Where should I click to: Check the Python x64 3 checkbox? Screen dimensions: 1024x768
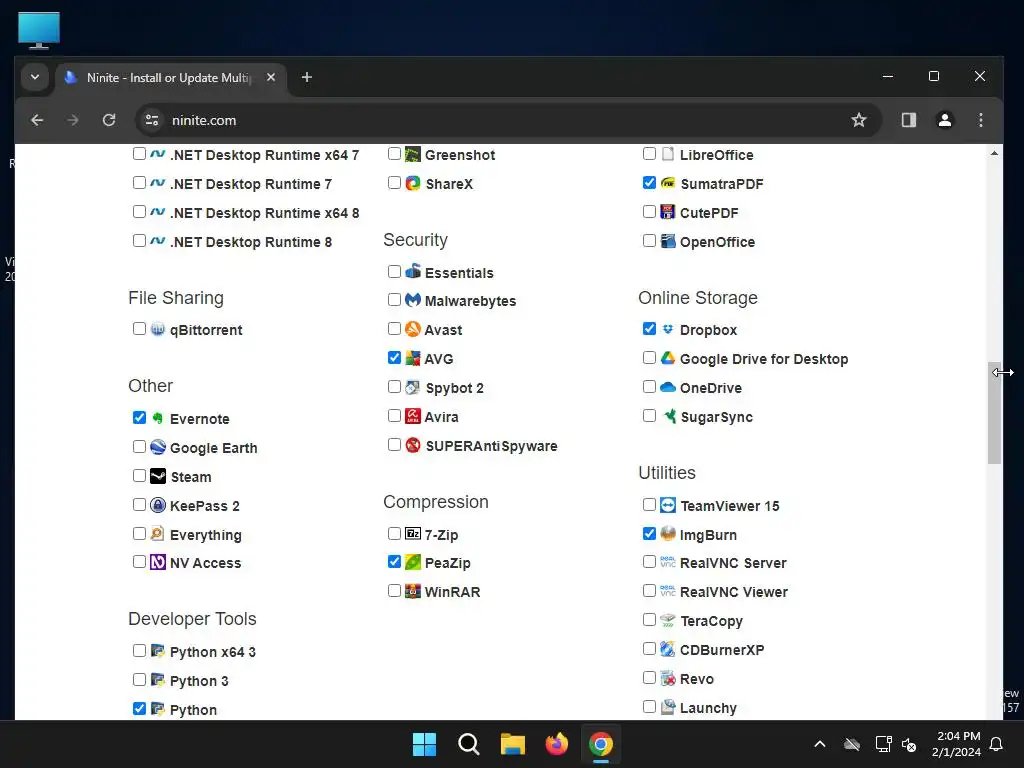pos(139,650)
